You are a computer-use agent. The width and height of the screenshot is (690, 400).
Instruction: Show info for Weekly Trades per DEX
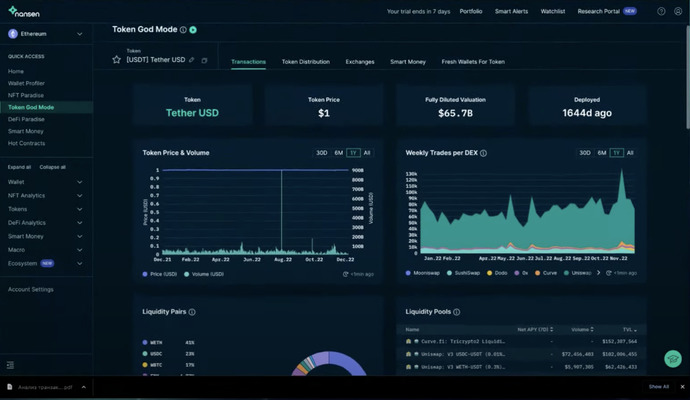[483, 153]
